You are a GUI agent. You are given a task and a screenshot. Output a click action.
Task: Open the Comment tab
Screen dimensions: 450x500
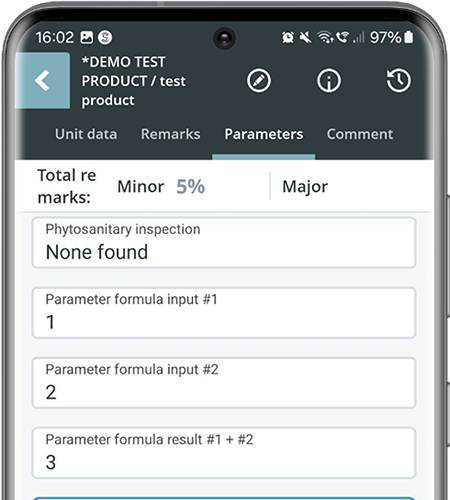(x=360, y=134)
